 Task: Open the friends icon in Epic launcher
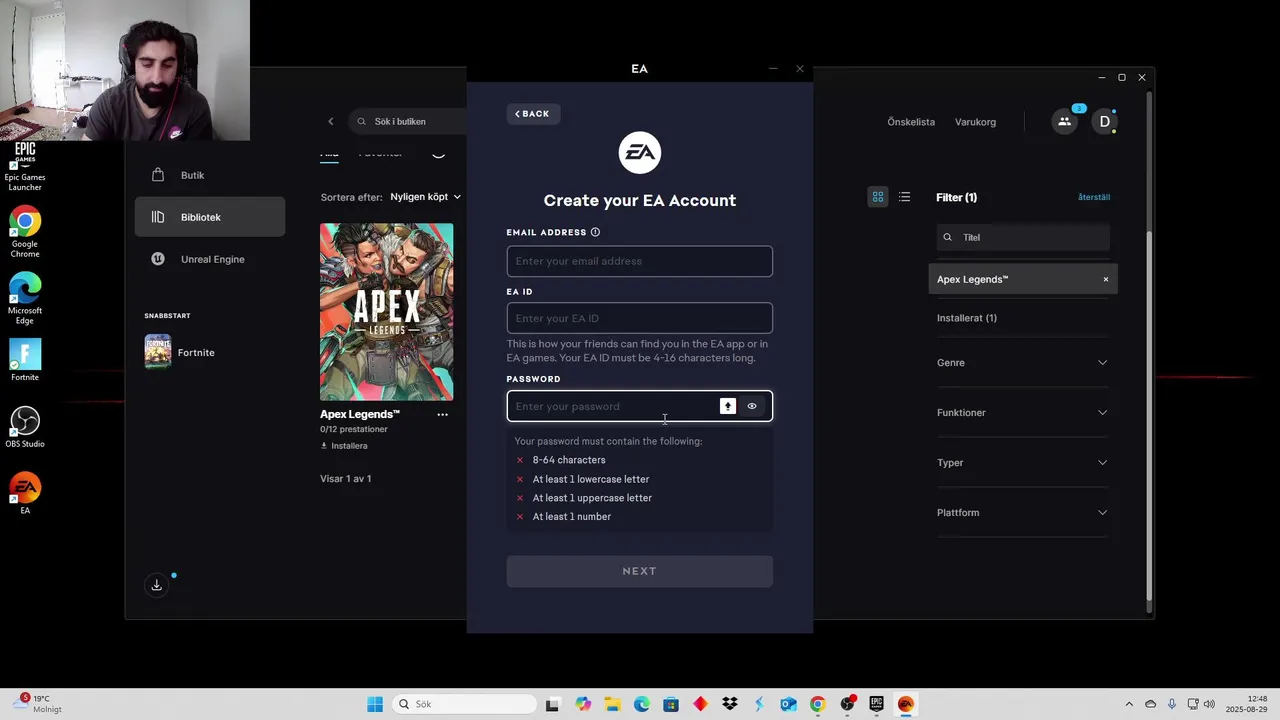point(1064,121)
